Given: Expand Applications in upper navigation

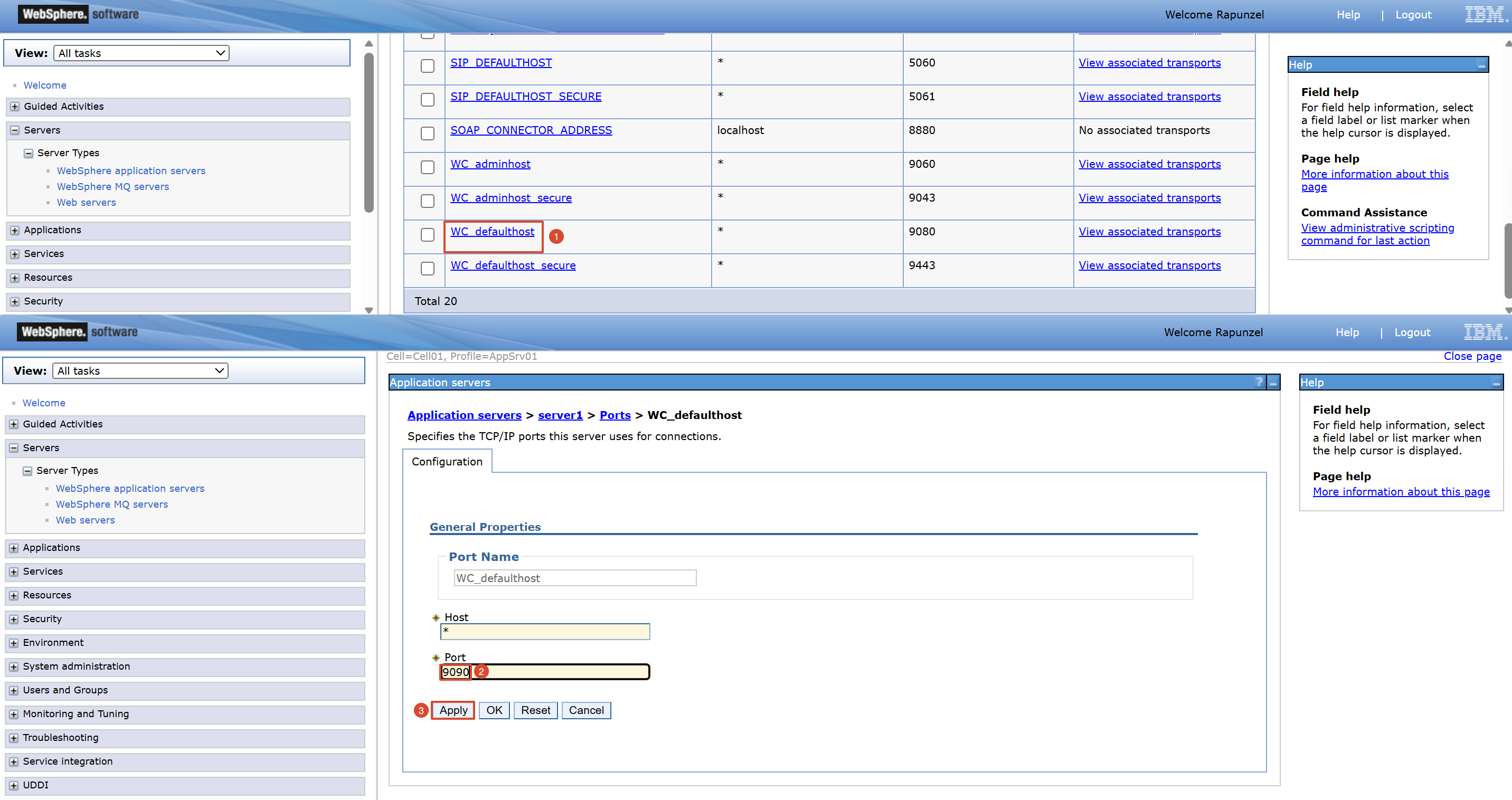Looking at the screenshot, I should pos(15,231).
